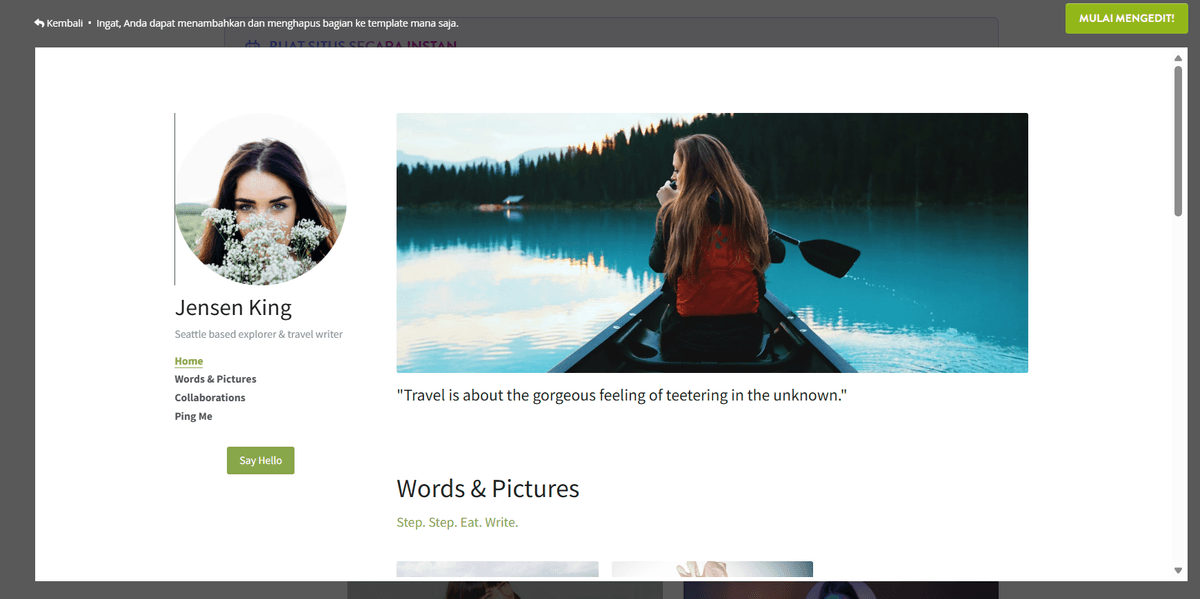Click the Say Hello button

261,461
